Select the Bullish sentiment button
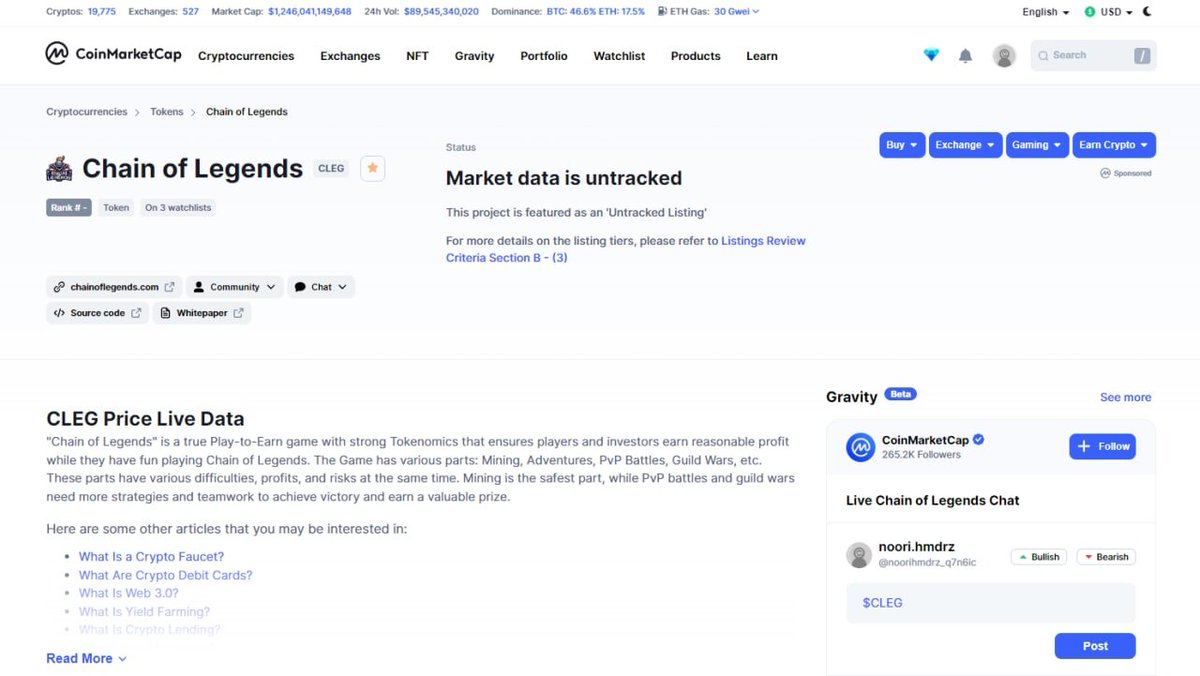 click(1039, 557)
